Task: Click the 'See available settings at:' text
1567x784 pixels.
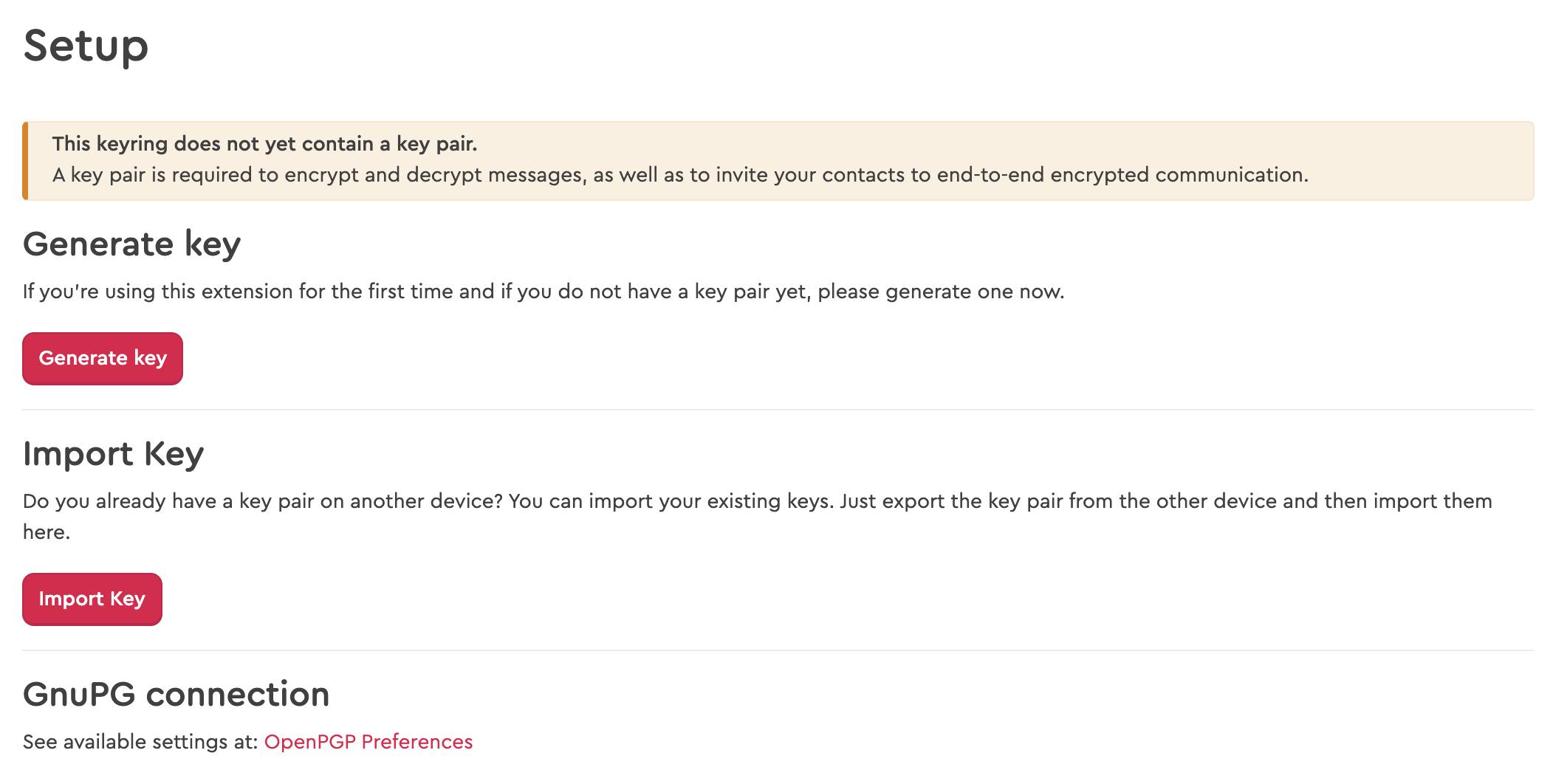Action: tap(140, 742)
